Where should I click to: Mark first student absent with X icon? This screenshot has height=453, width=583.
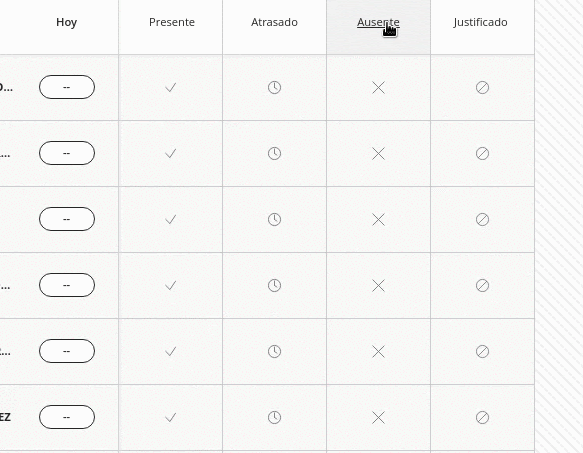pyautogui.click(x=379, y=88)
